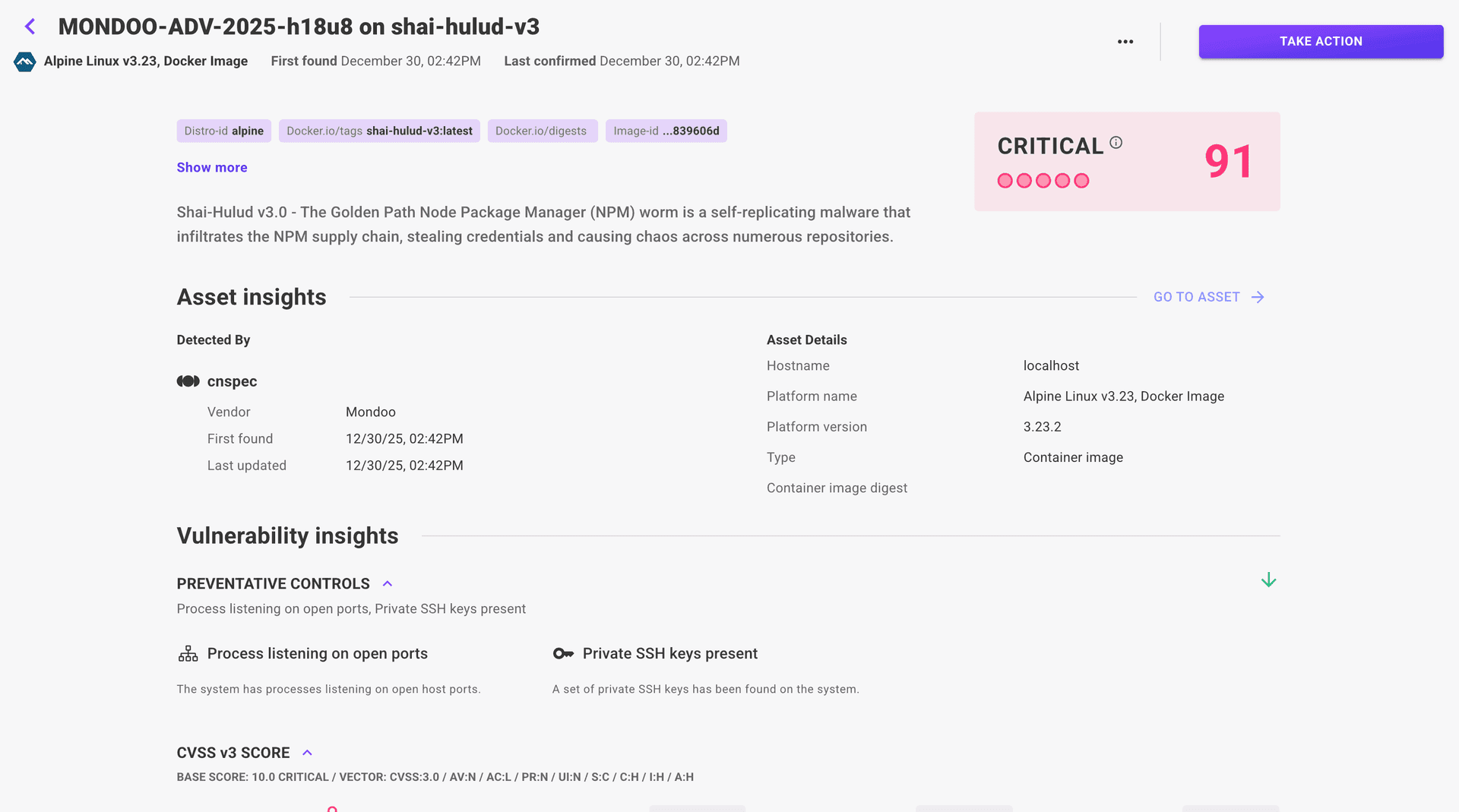Click the TAKE ACTION button
The width and height of the screenshot is (1459, 812).
coord(1320,42)
